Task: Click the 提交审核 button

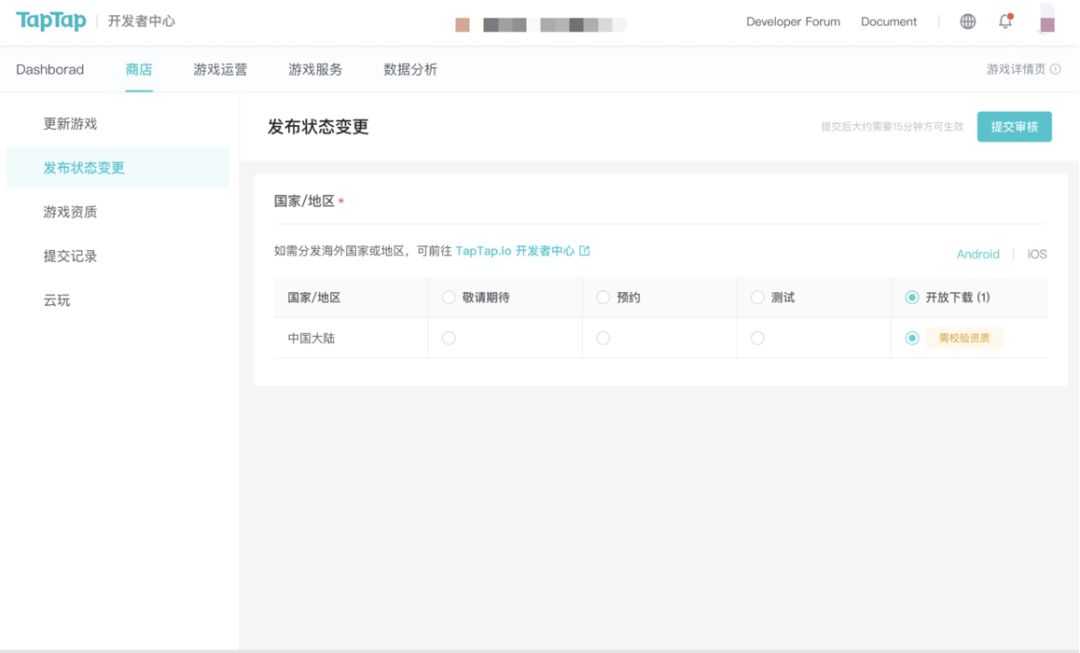Action: [x=1014, y=127]
